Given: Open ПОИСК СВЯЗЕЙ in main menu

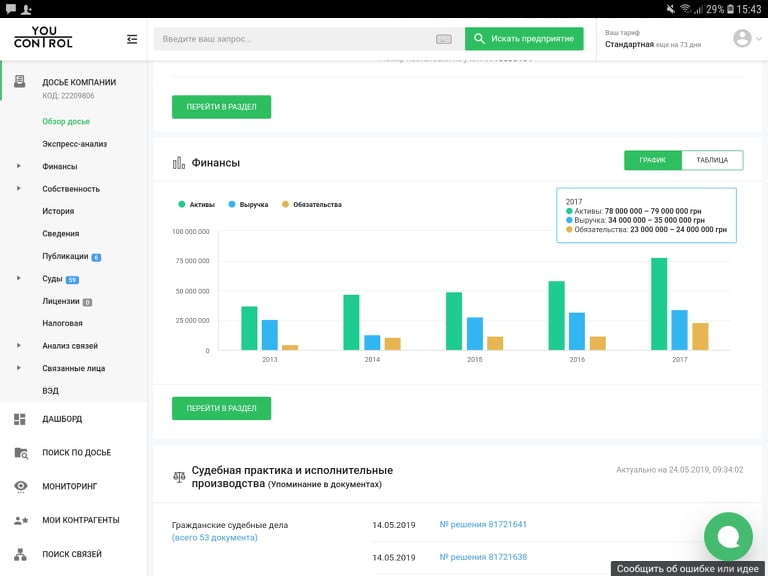Looking at the screenshot, I should [72, 554].
